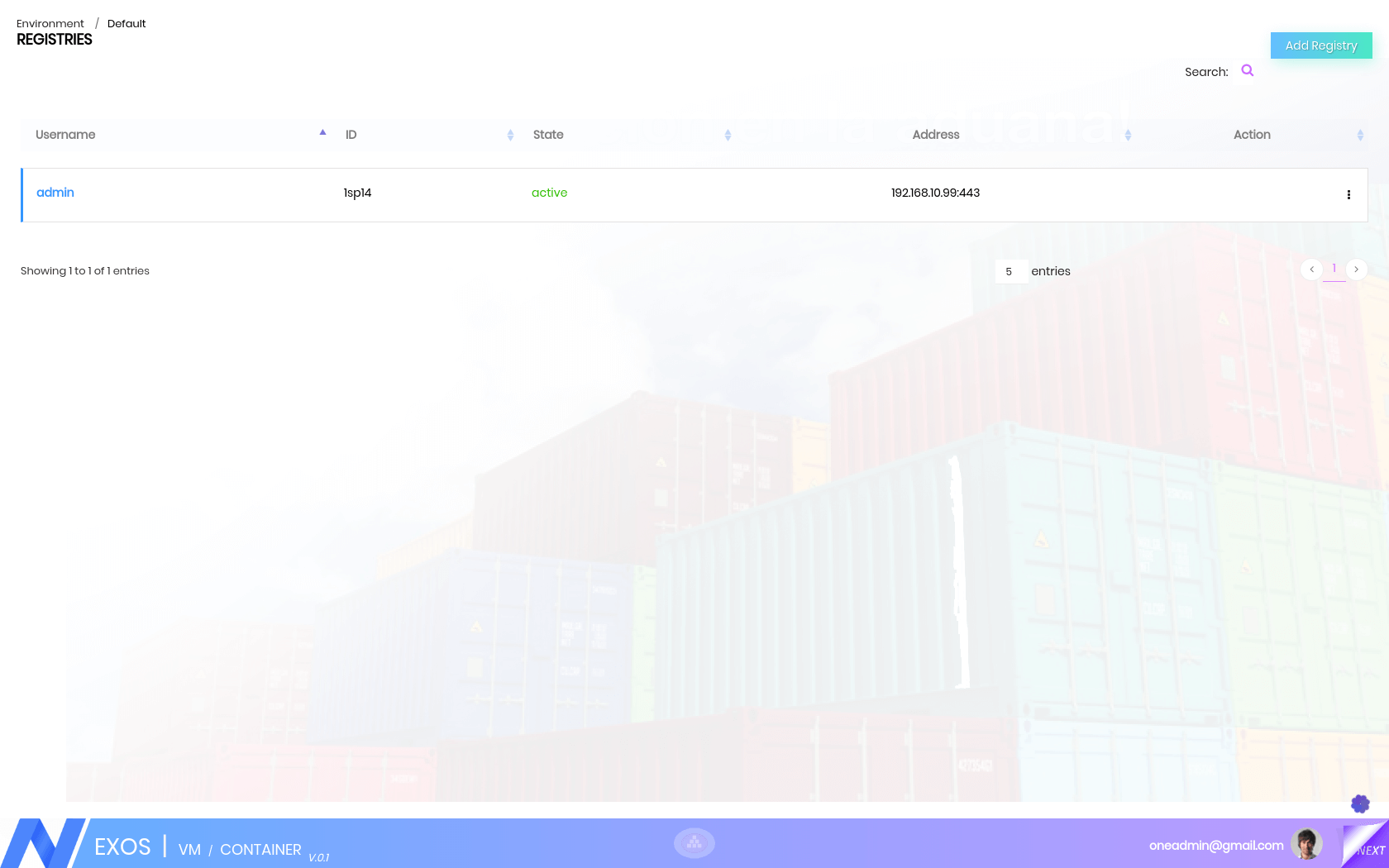This screenshot has height=868, width=1389.
Task: Click the entries per page field
Action: tap(1011, 271)
